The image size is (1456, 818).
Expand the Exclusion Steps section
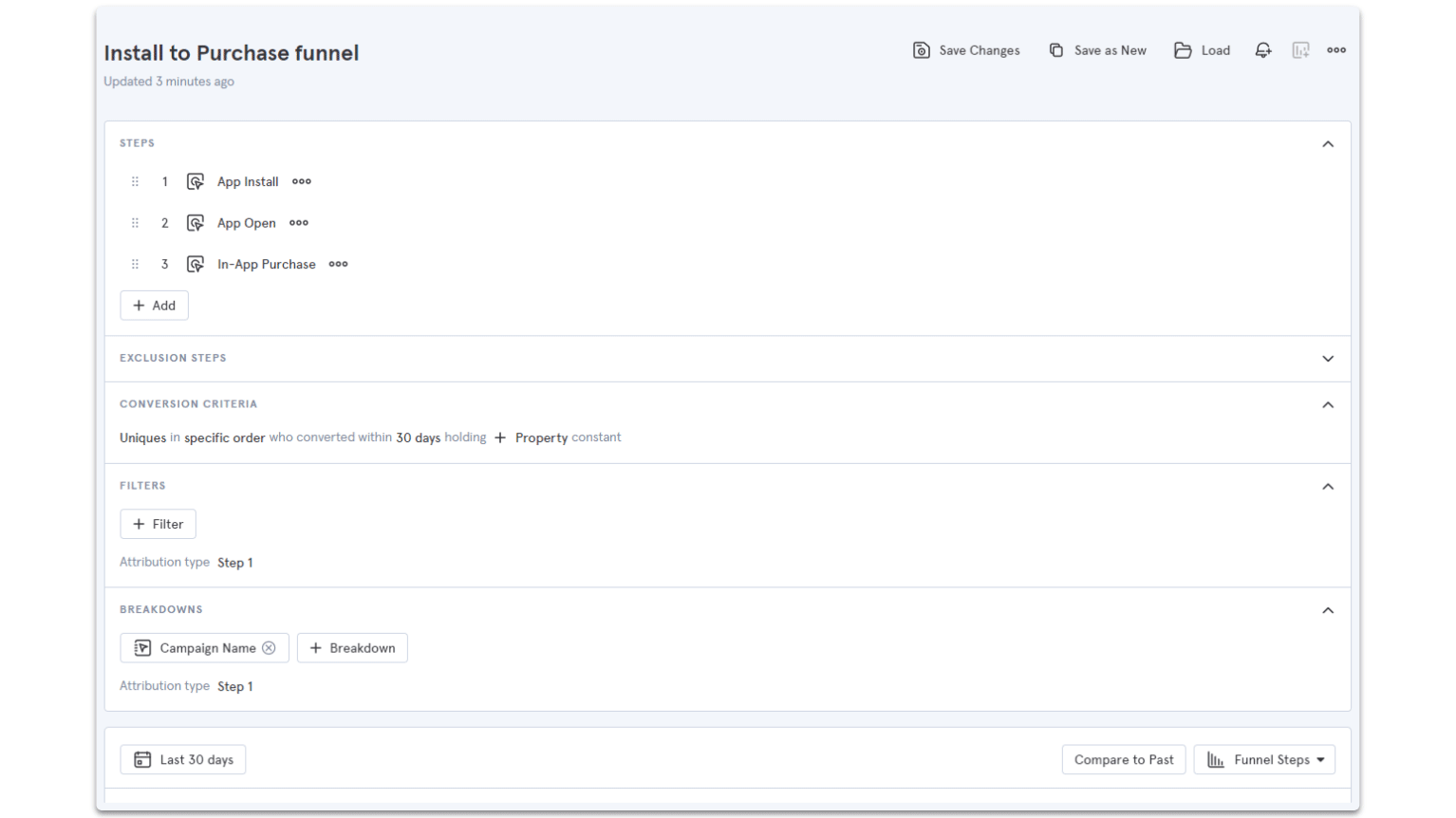pos(1328,359)
